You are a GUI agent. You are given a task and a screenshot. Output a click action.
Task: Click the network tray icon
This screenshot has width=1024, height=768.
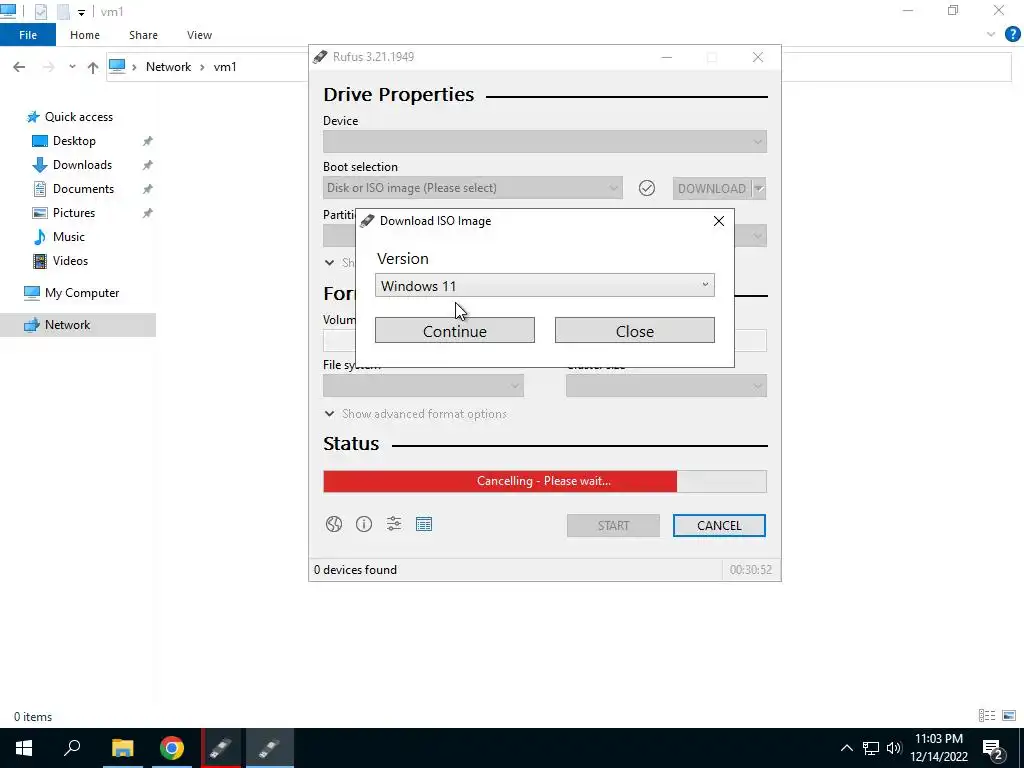tap(871, 748)
